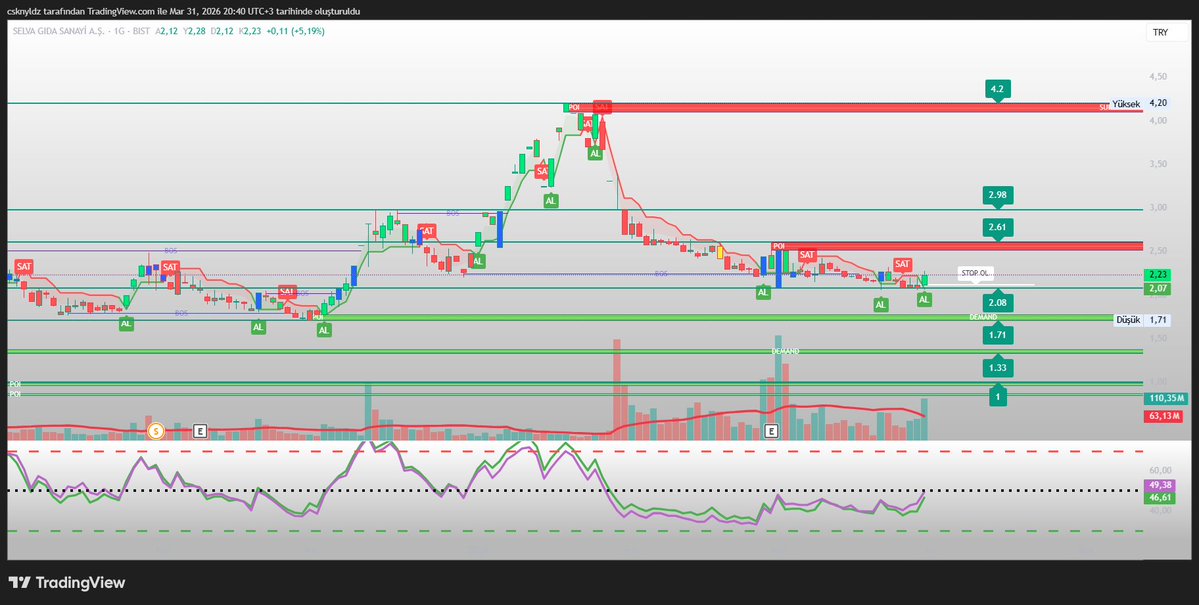Select the green price tag labeled 1
This screenshot has height=605, width=1199.
[x=997, y=397]
